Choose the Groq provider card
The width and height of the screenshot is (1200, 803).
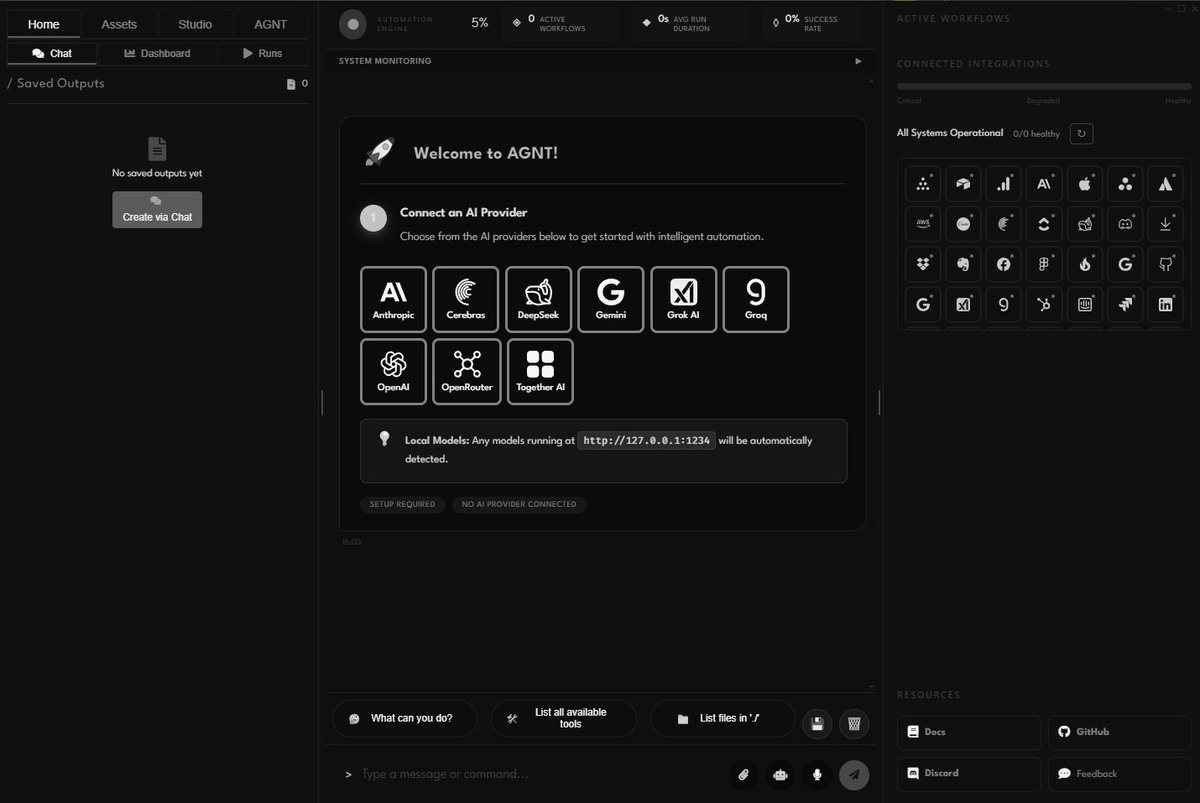[x=756, y=299]
